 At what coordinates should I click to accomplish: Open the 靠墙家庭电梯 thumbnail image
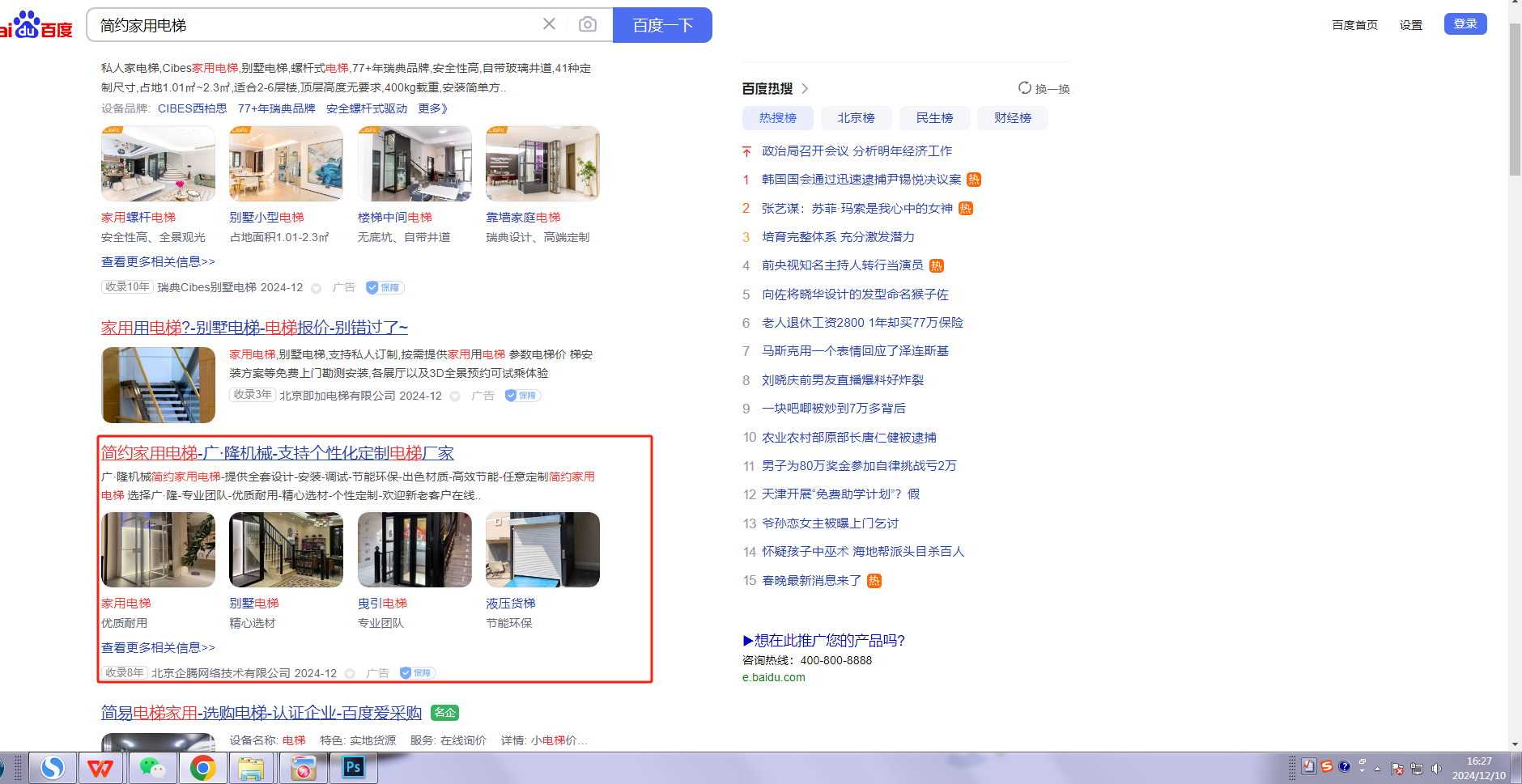(542, 163)
